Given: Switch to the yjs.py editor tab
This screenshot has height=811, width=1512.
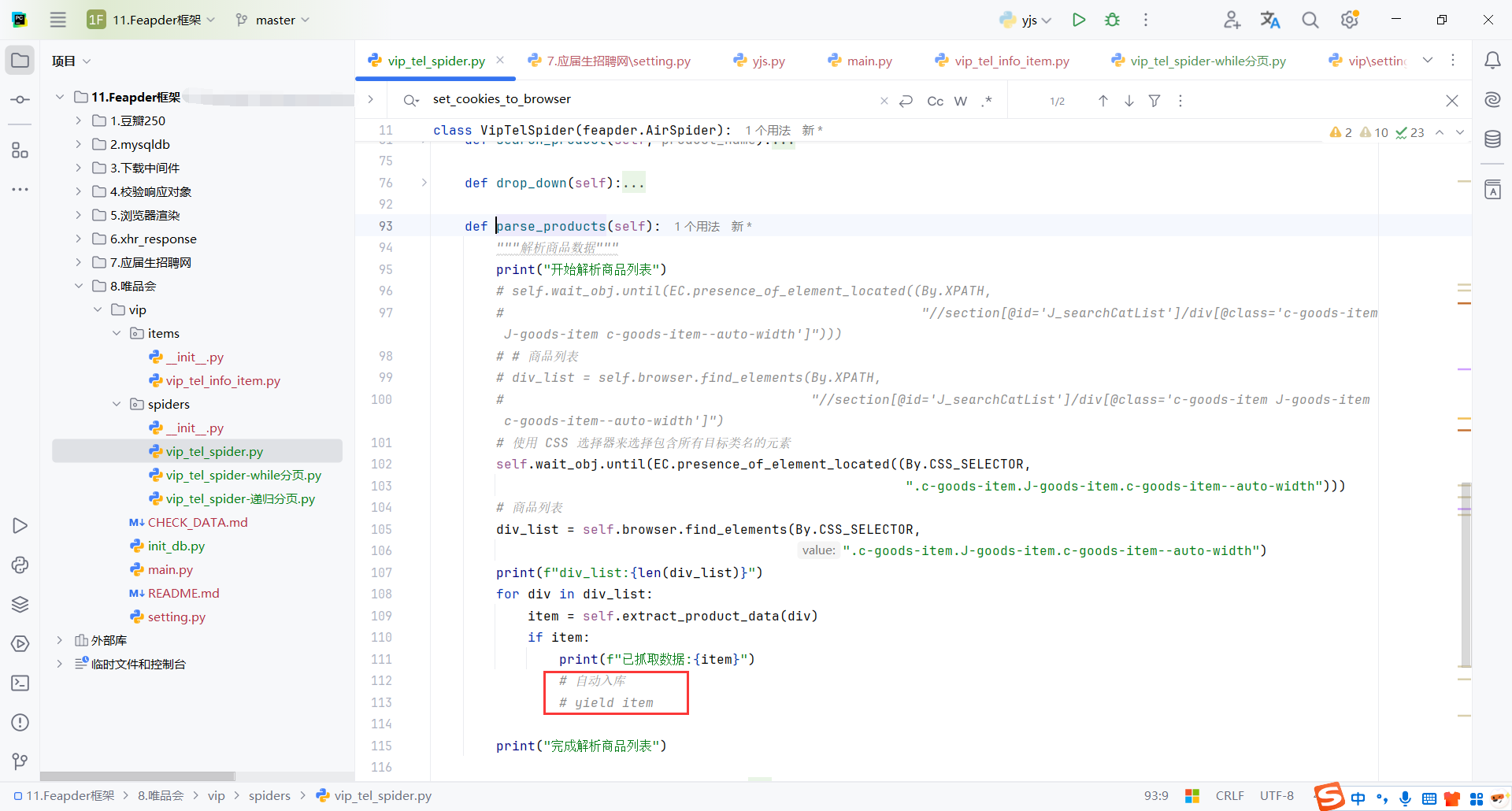Looking at the screenshot, I should click(x=766, y=60).
